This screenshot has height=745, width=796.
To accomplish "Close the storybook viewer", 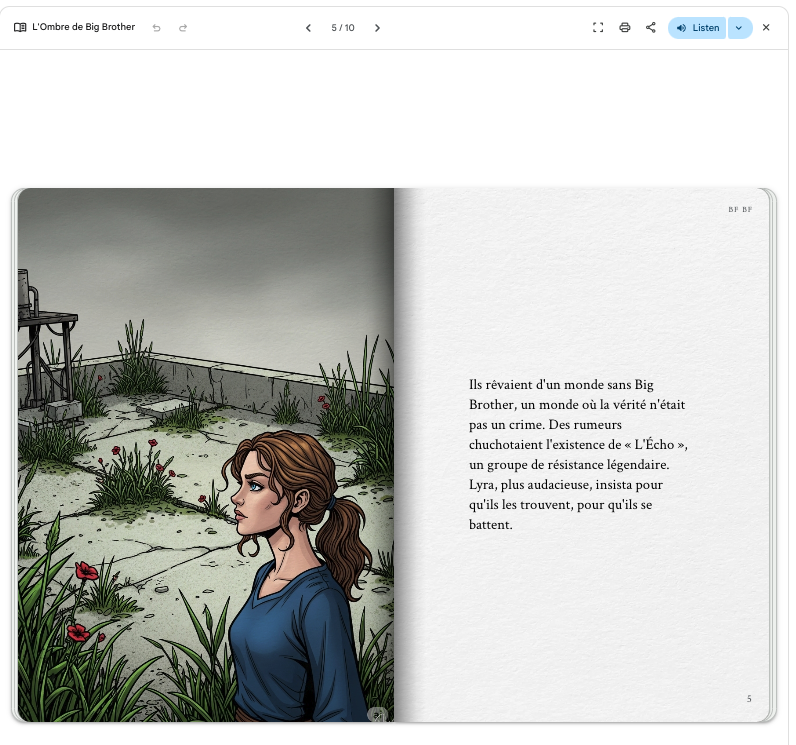I will tap(766, 28).
